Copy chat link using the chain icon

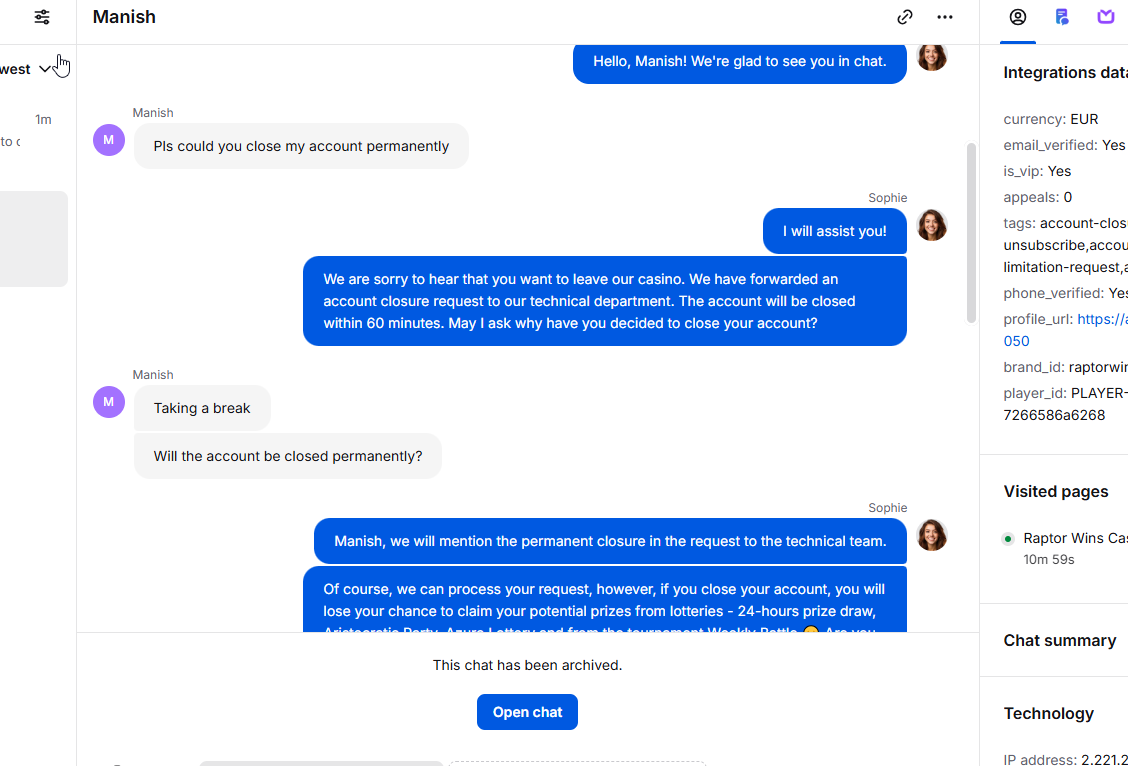pos(905,17)
